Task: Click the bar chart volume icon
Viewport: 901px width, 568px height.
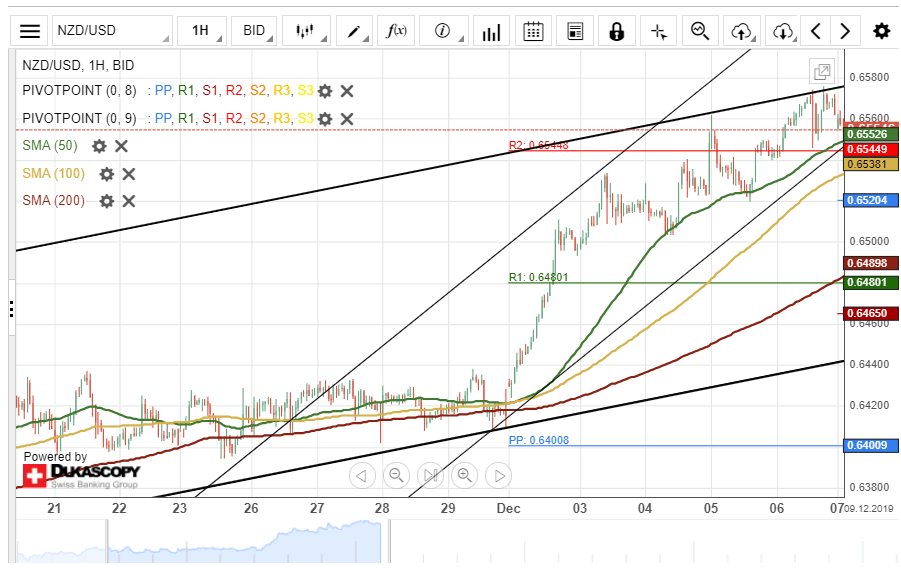Action: (490, 31)
